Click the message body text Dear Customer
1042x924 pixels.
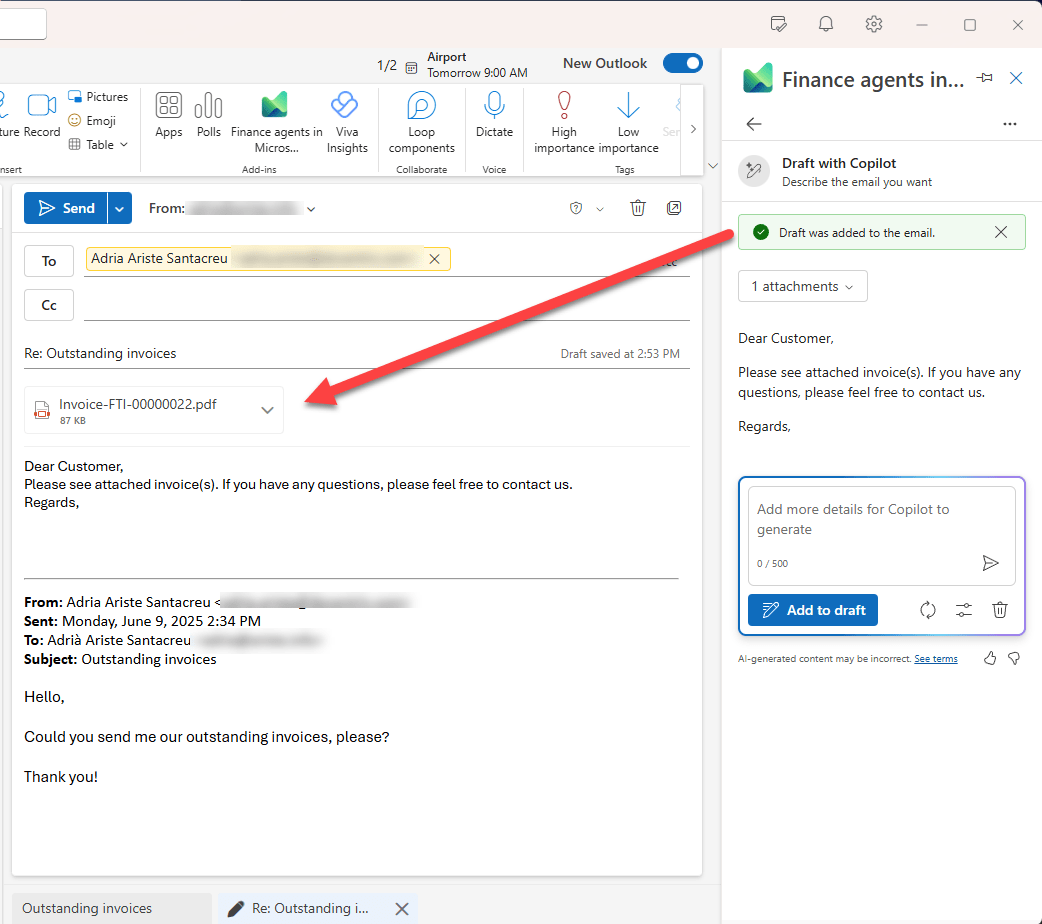(x=74, y=467)
